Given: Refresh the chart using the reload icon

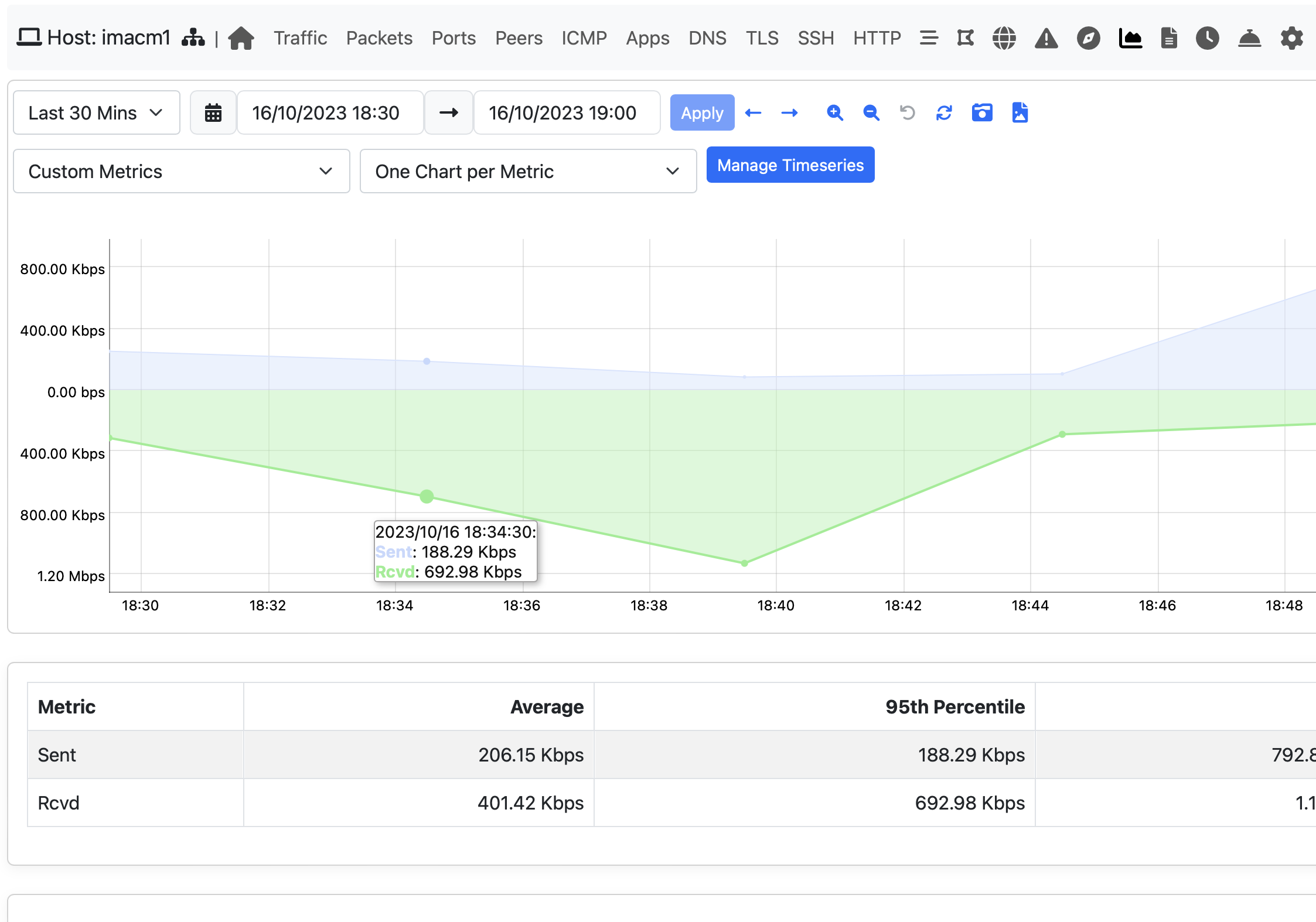Looking at the screenshot, I should coord(944,112).
